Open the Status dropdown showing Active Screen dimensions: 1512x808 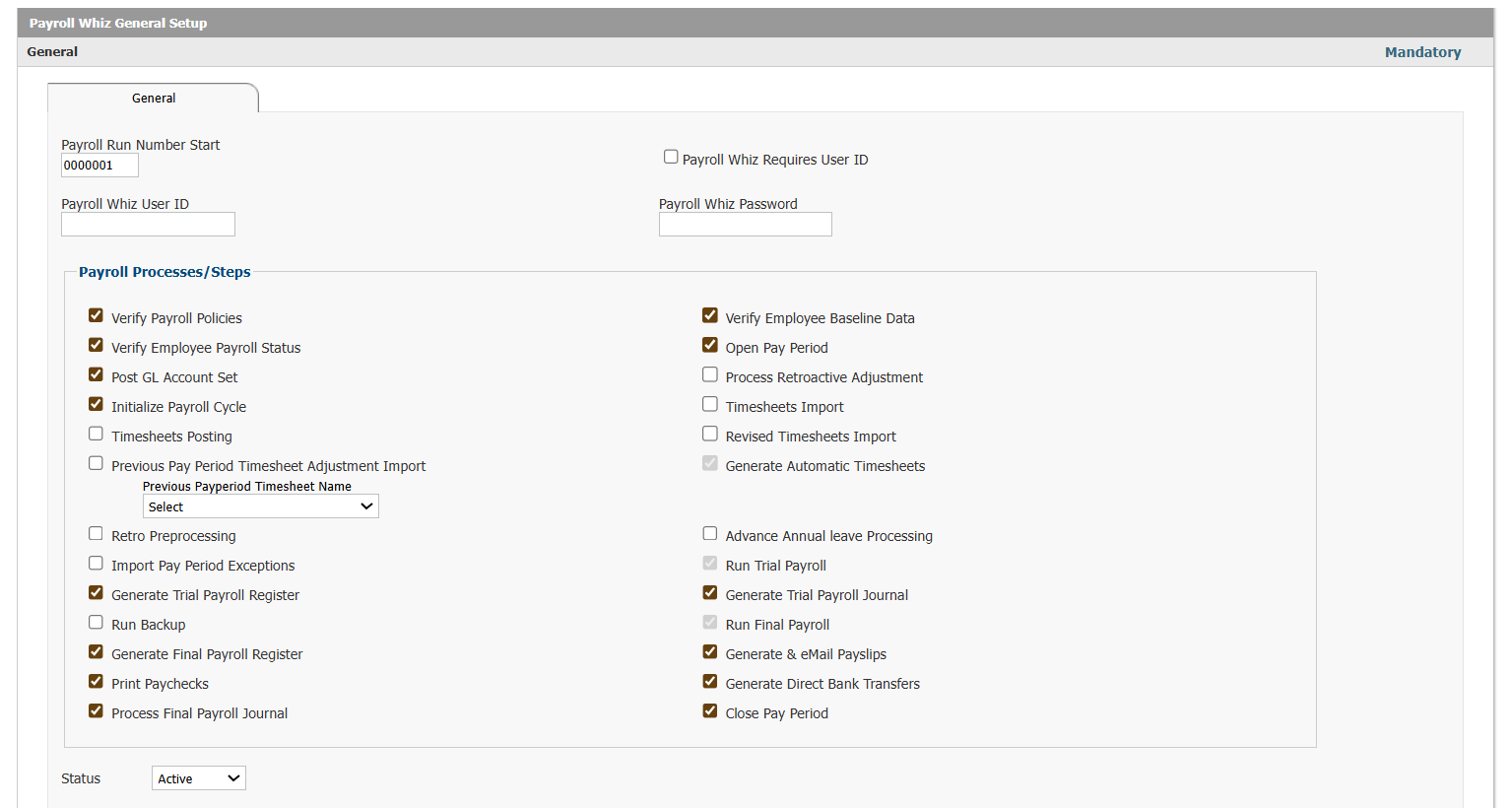point(199,778)
